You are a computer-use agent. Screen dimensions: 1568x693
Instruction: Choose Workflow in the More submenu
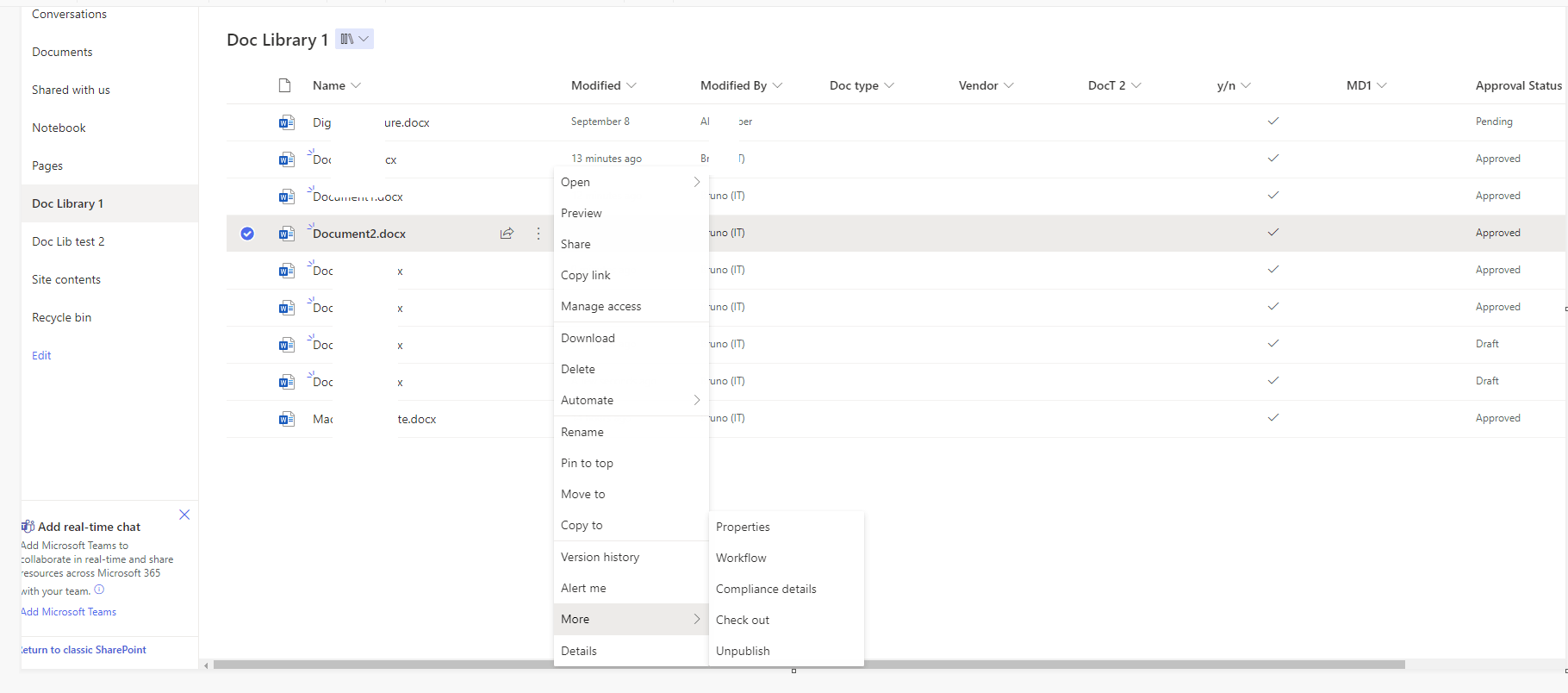point(786,558)
